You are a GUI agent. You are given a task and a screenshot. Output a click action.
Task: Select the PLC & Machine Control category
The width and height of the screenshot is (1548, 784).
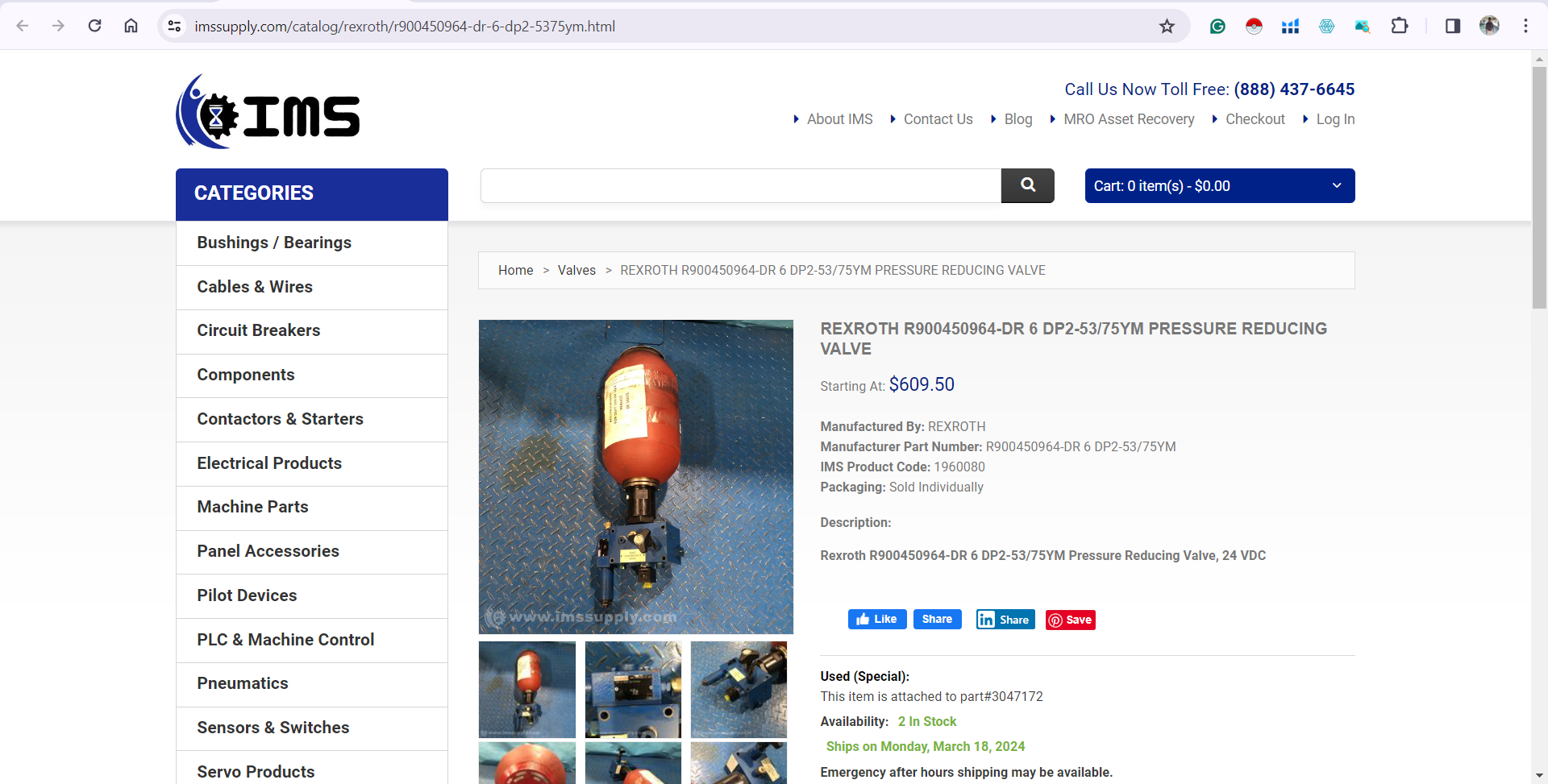(312, 640)
